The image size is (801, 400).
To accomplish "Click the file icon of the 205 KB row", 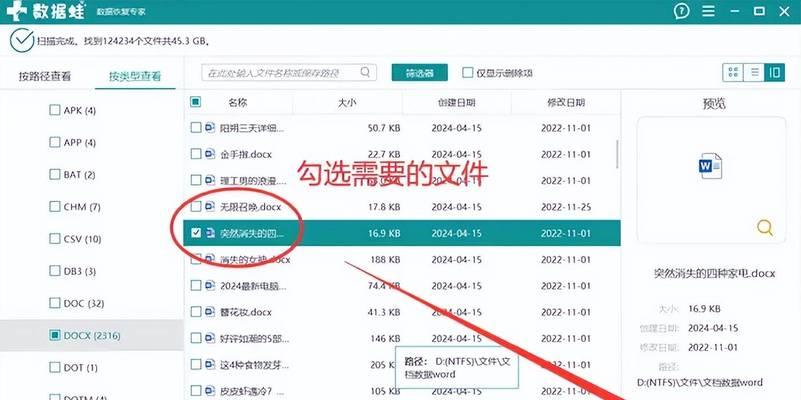I will point(210,364).
